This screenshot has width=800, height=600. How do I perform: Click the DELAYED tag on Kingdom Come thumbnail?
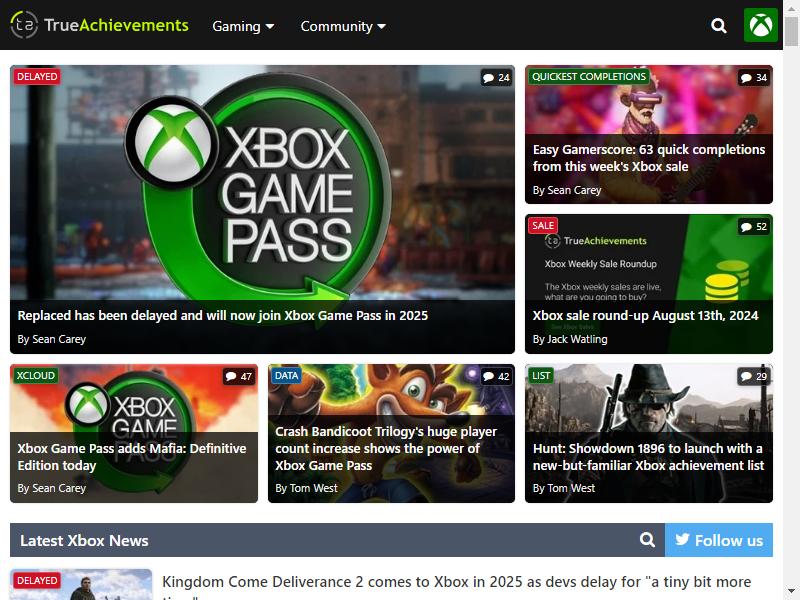coord(37,581)
